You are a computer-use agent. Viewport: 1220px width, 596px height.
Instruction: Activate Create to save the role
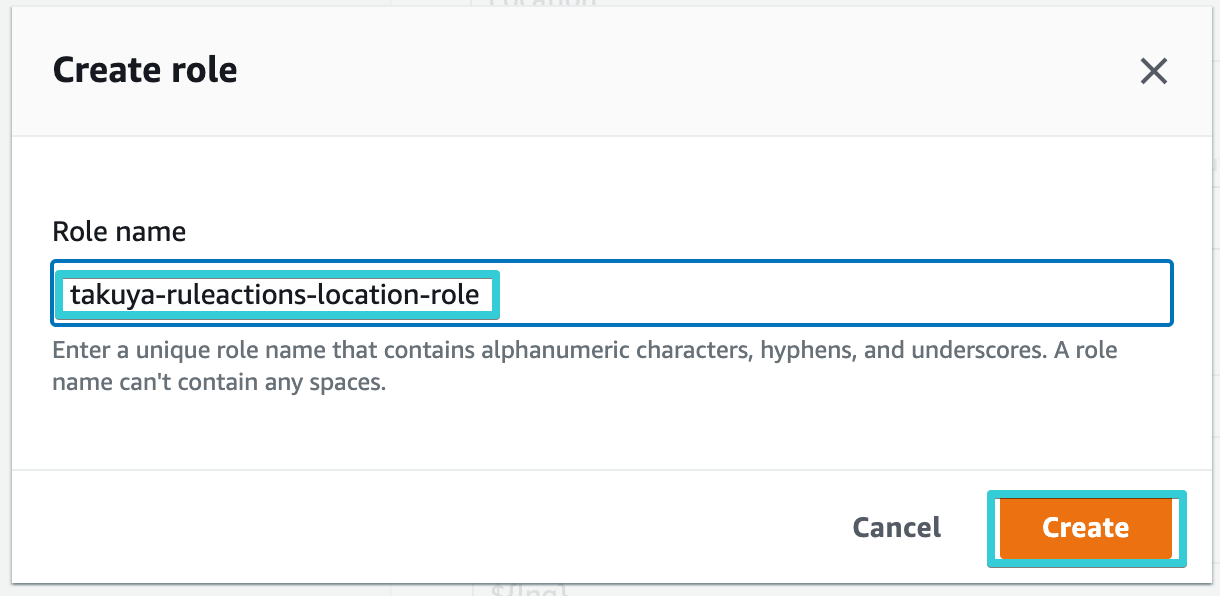coord(1086,528)
